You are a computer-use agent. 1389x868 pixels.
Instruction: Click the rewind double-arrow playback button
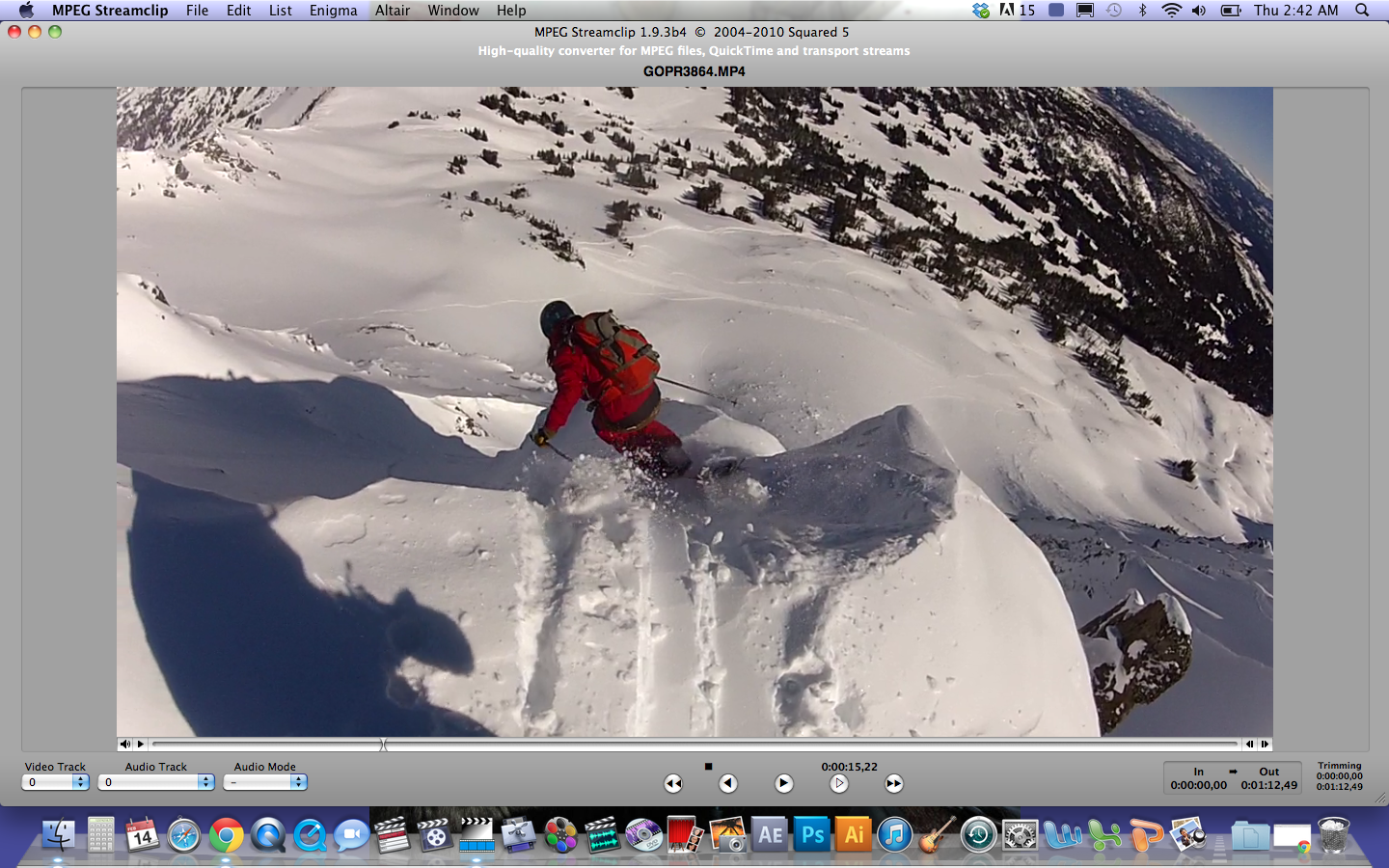(x=673, y=784)
